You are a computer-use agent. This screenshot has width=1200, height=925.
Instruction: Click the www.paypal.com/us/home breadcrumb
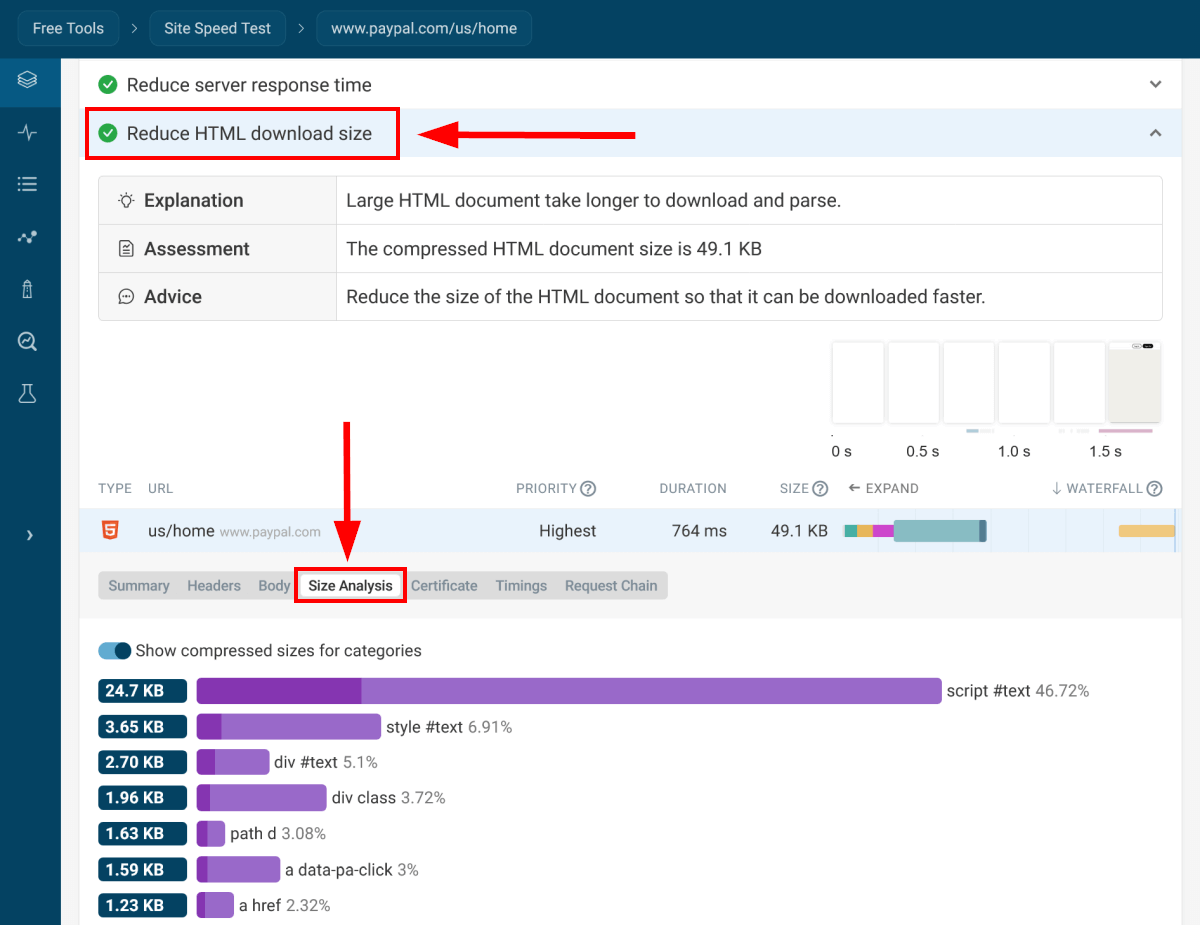click(x=424, y=28)
